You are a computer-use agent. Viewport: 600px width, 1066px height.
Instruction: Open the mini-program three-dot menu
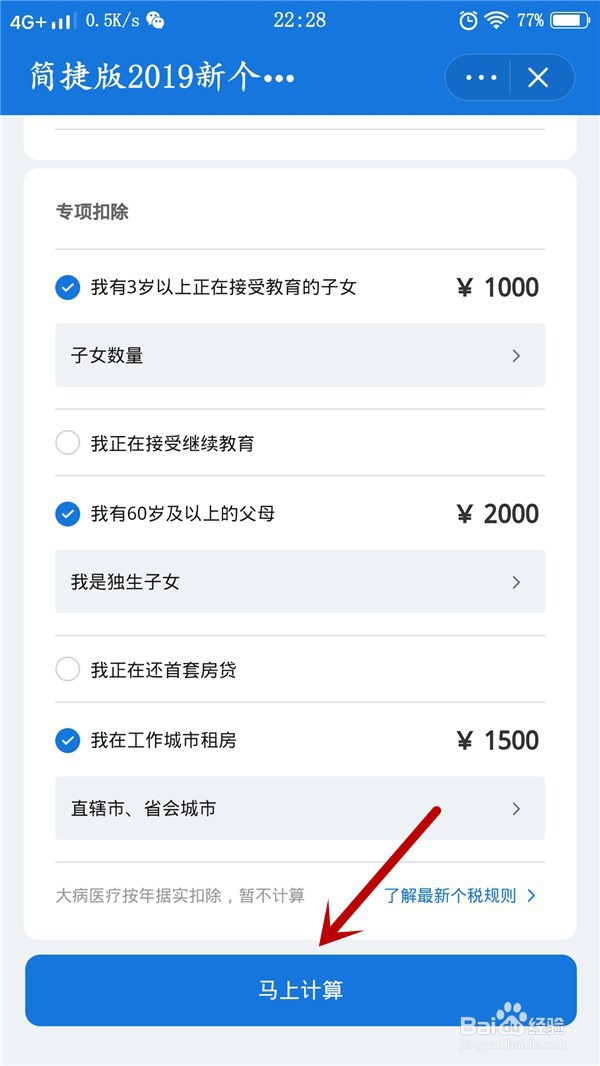coord(481,78)
